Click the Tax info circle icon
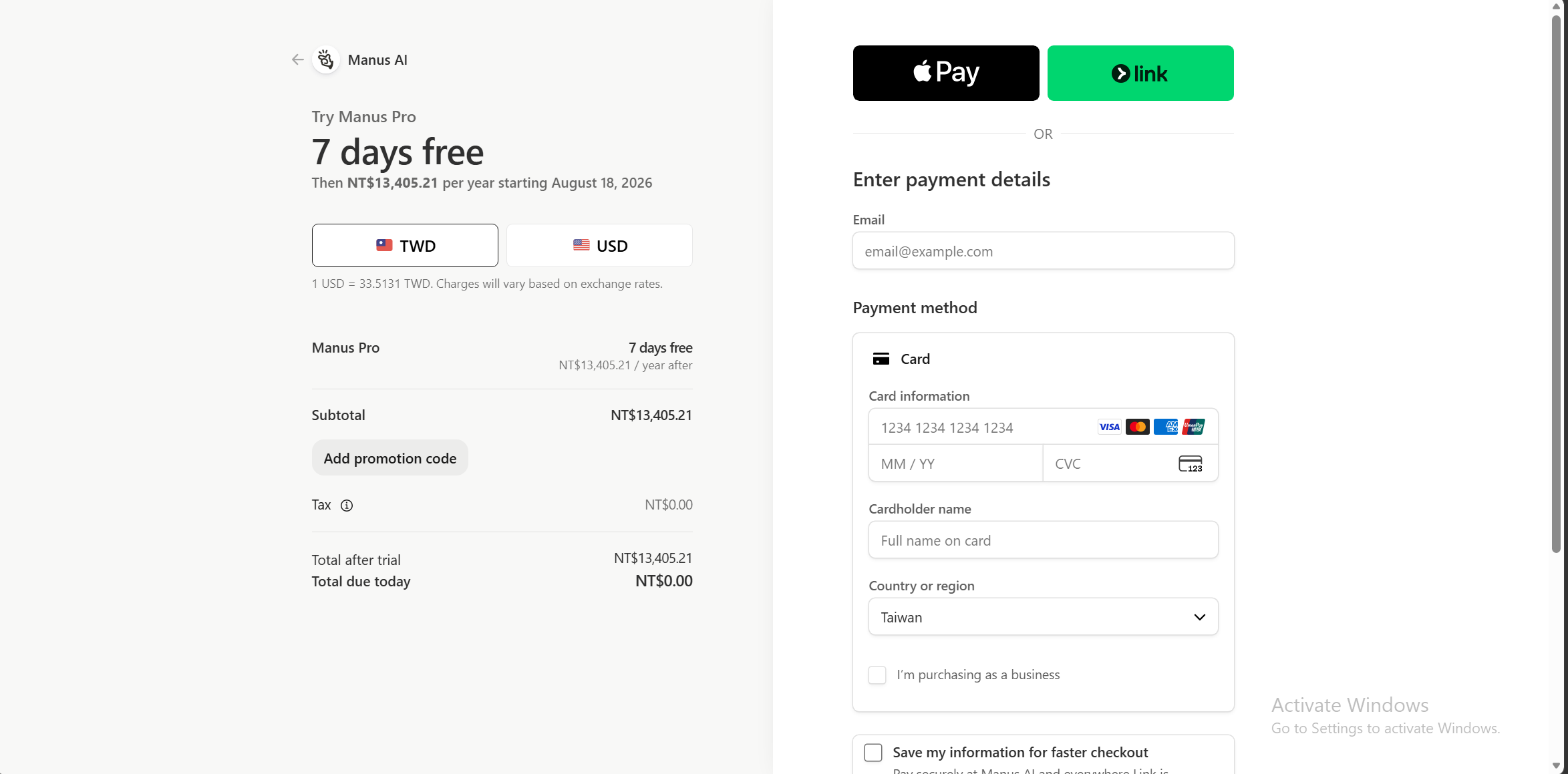The height and width of the screenshot is (774, 1568). click(347, 506)
